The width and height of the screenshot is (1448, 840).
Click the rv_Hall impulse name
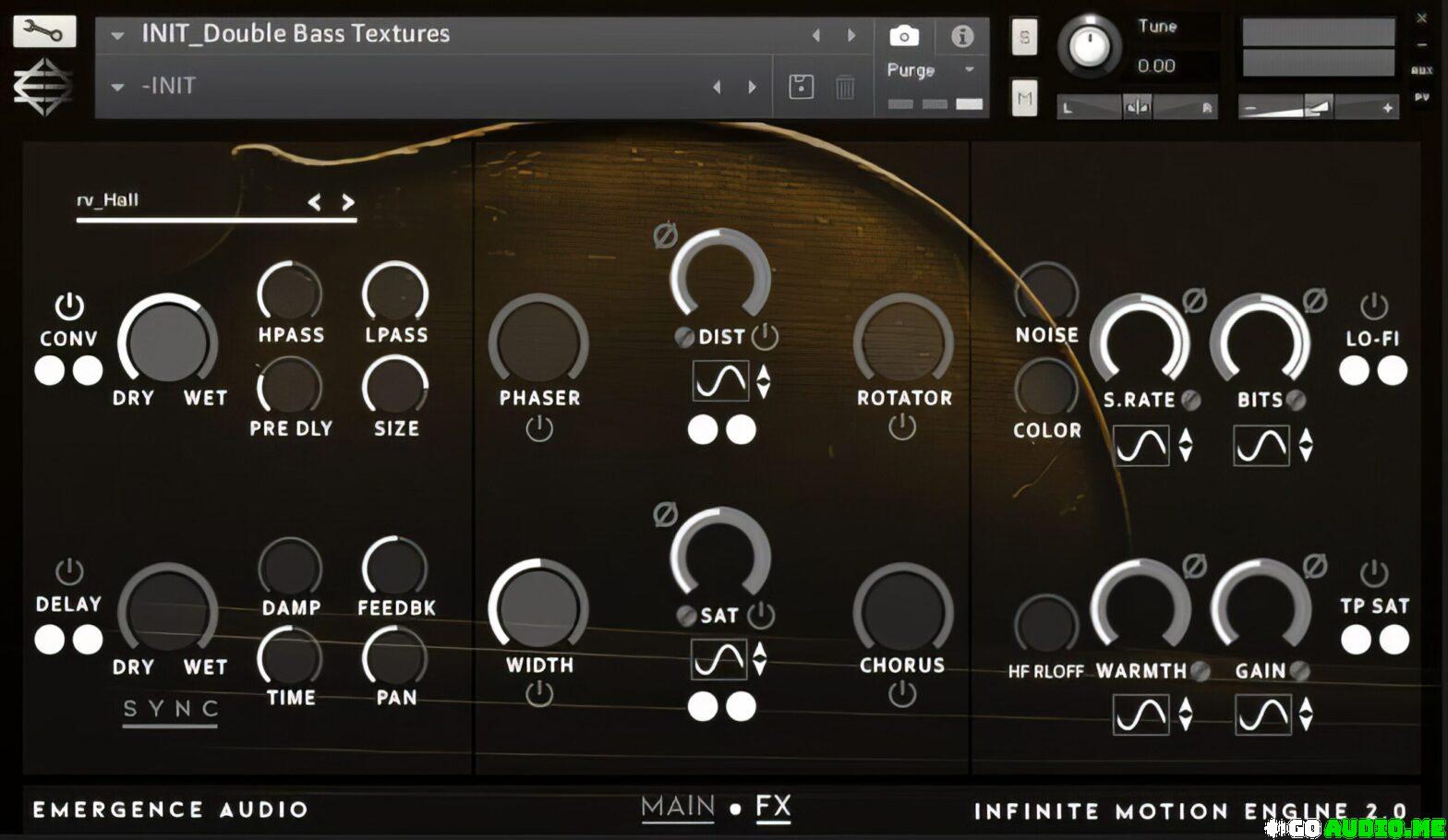pyautogui.click(x=108, y=200)
